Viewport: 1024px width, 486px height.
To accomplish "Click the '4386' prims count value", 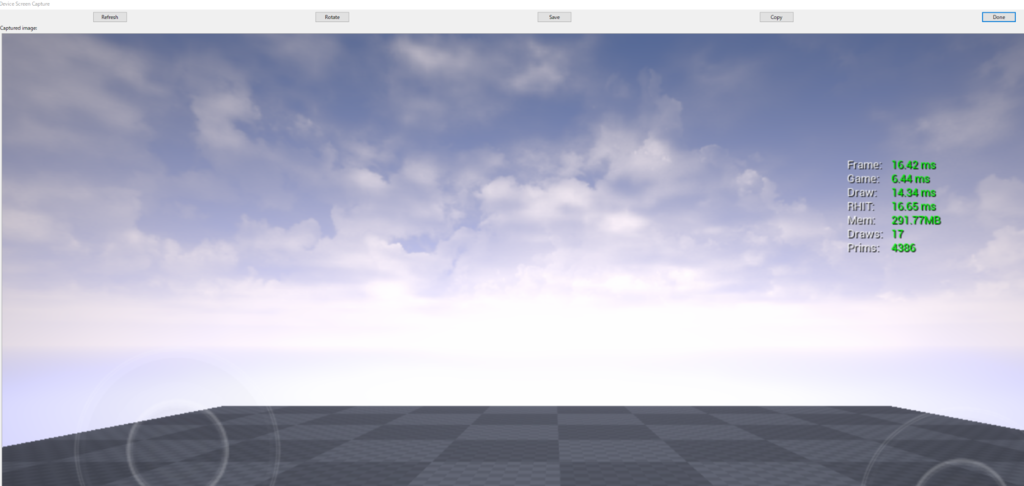I will pyautogui.click(x=904, y=248).
